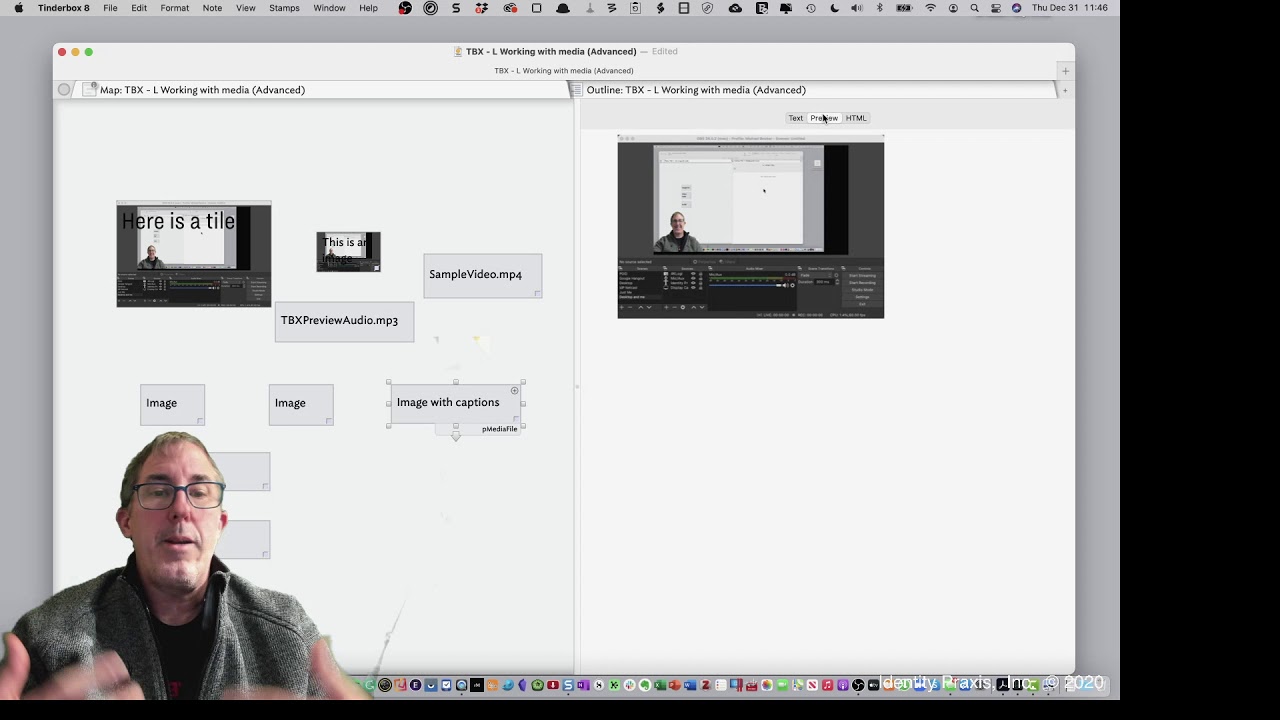Open Photos from the Dock
Image resolution: width=1280 pixels, height=720 pixels.
[767, 685]
